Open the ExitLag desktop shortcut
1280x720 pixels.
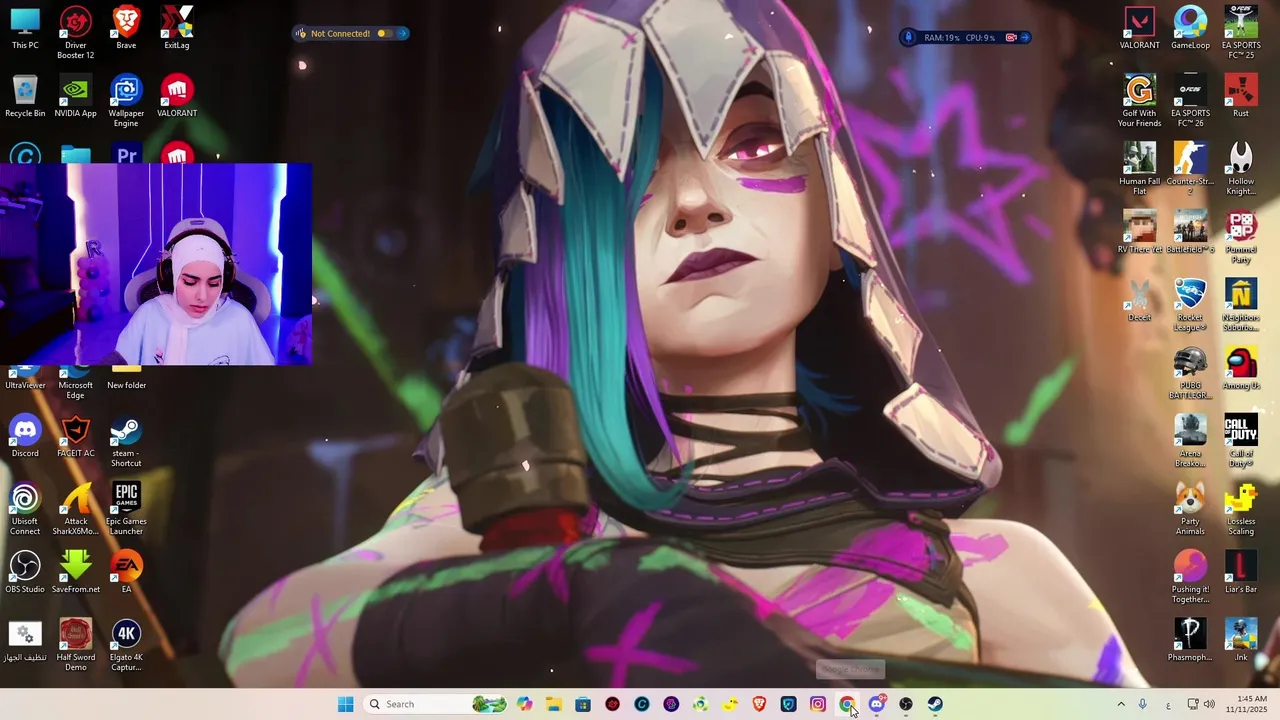pos(177,28)
